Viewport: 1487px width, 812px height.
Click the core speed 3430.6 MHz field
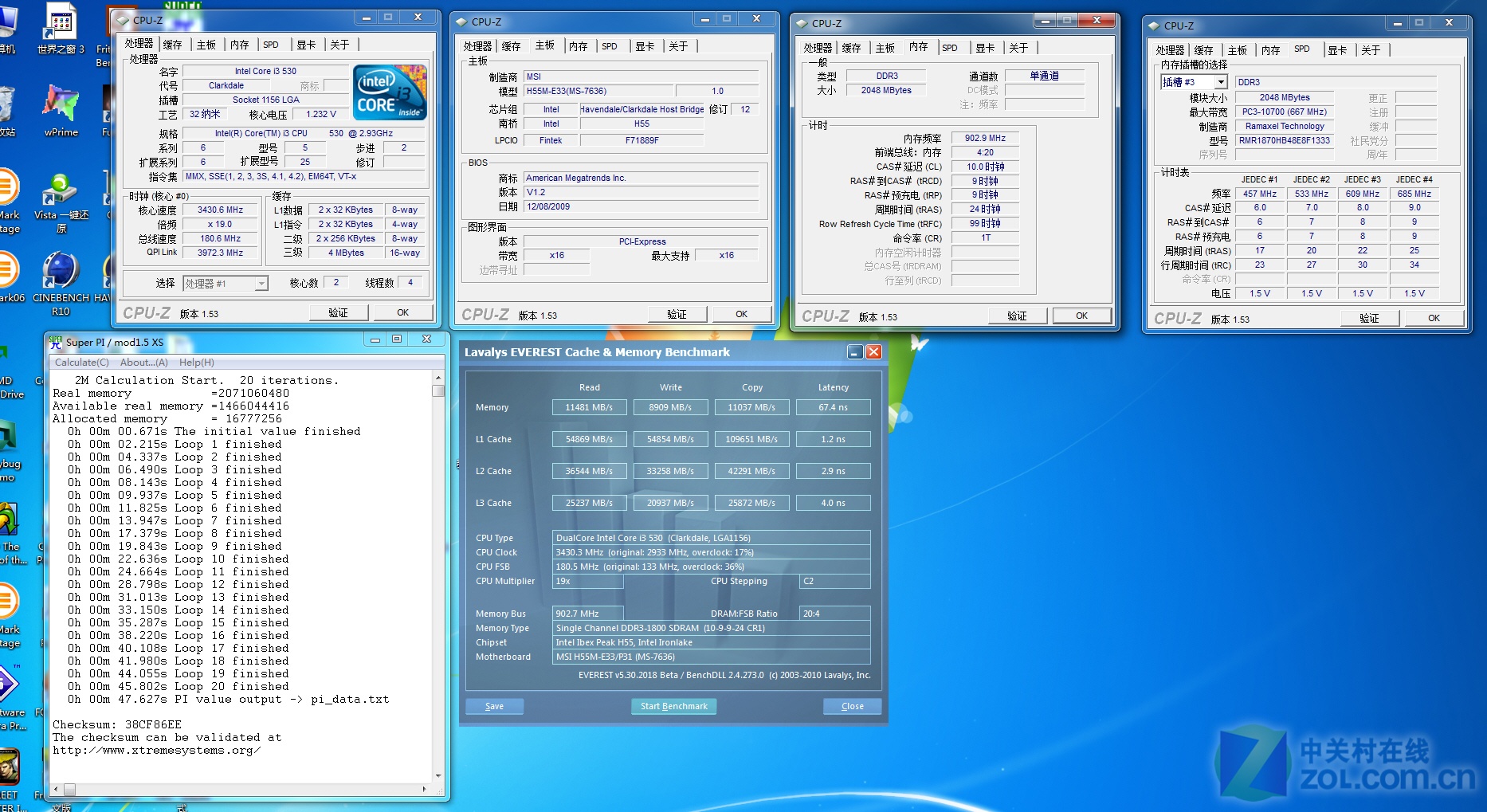[x=221, y=210]
